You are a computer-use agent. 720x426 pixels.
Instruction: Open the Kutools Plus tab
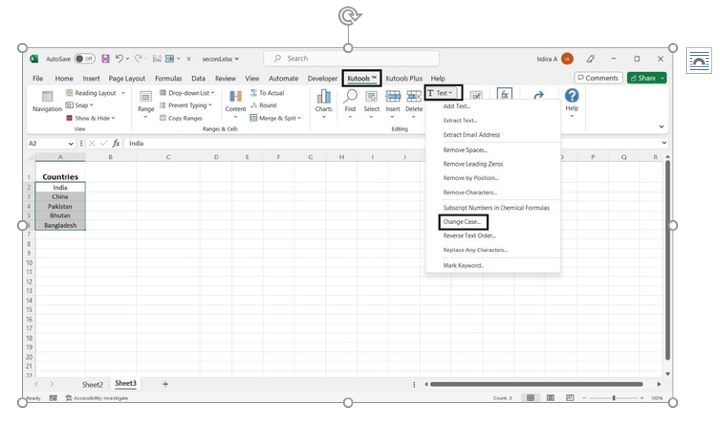(404, 78)
